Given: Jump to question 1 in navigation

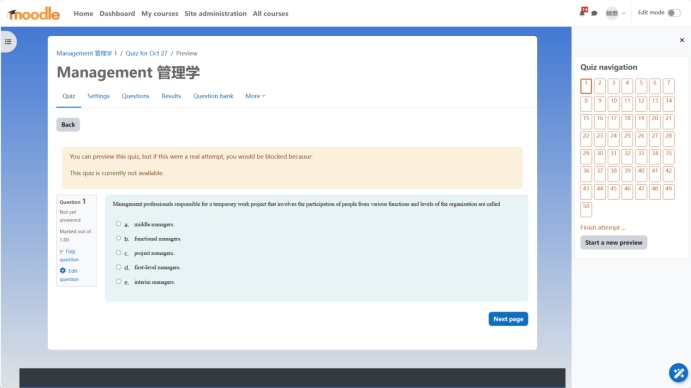Looking at the screenshot, I should tap(586, 86).
